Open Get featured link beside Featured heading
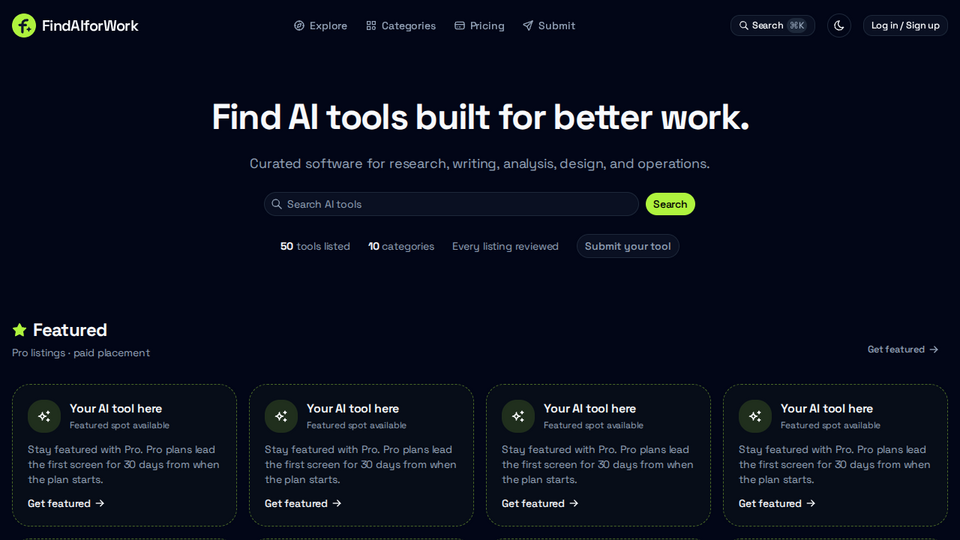Viewport: 960px width, 540px height. (902, 350)
